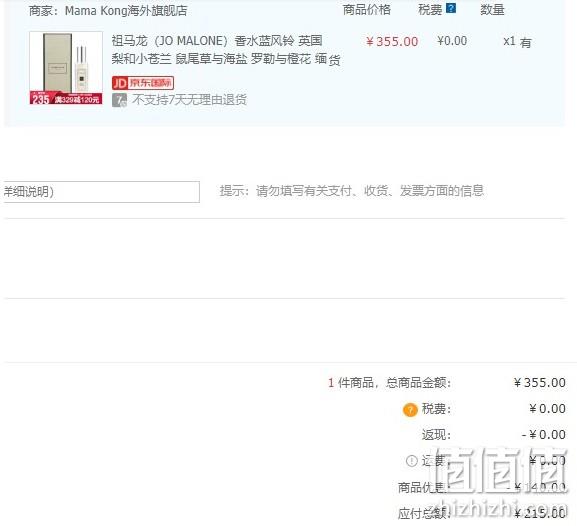
Task: Click the red ¥355.00 product price
Action: click(392, 41)
